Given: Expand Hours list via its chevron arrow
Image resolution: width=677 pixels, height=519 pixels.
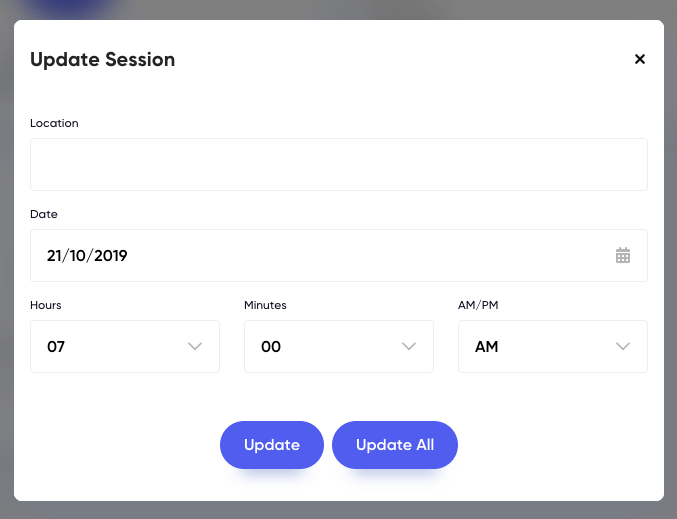Looking at the screenshot, I should [195, 346].
